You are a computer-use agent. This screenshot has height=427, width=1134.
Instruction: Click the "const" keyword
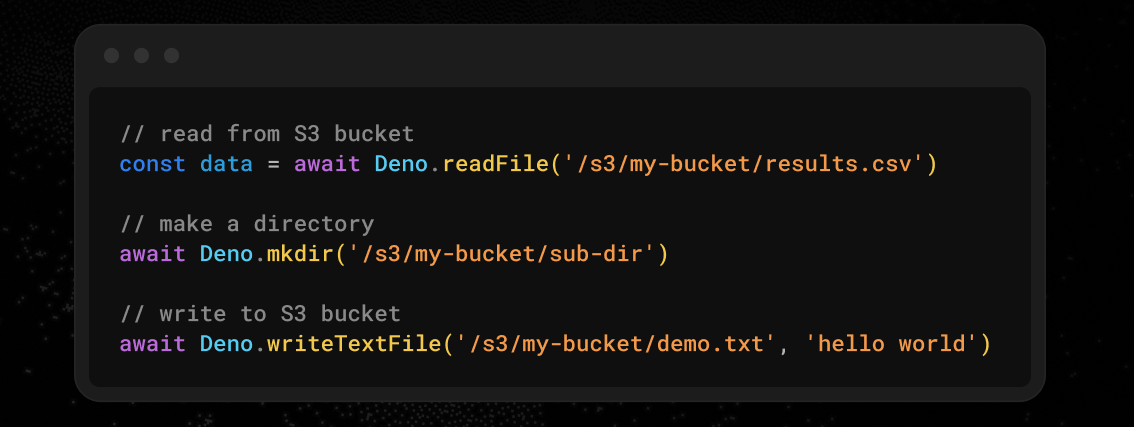[153, 164]
